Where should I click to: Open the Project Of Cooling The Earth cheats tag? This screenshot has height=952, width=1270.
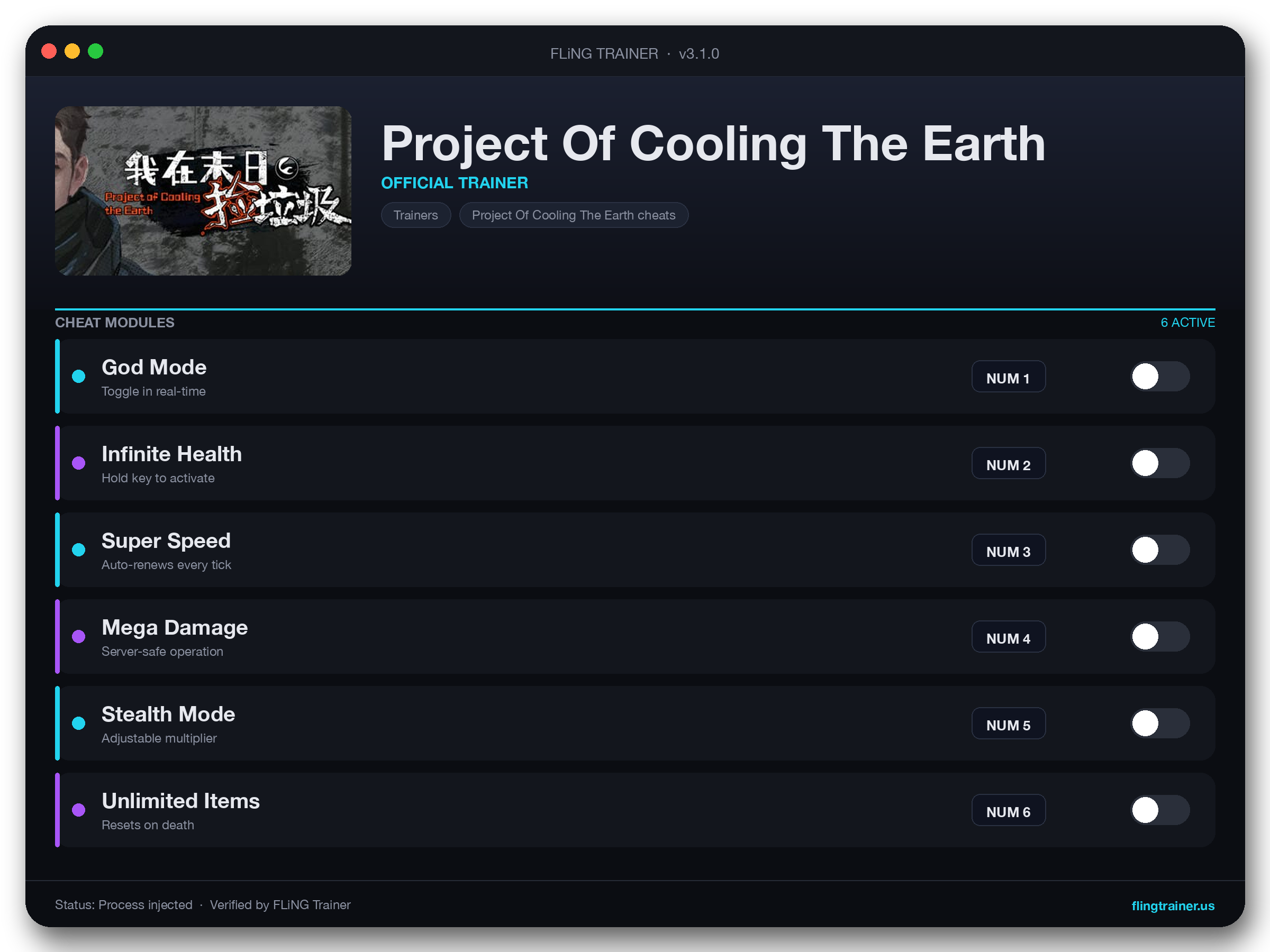coord(574,215)
